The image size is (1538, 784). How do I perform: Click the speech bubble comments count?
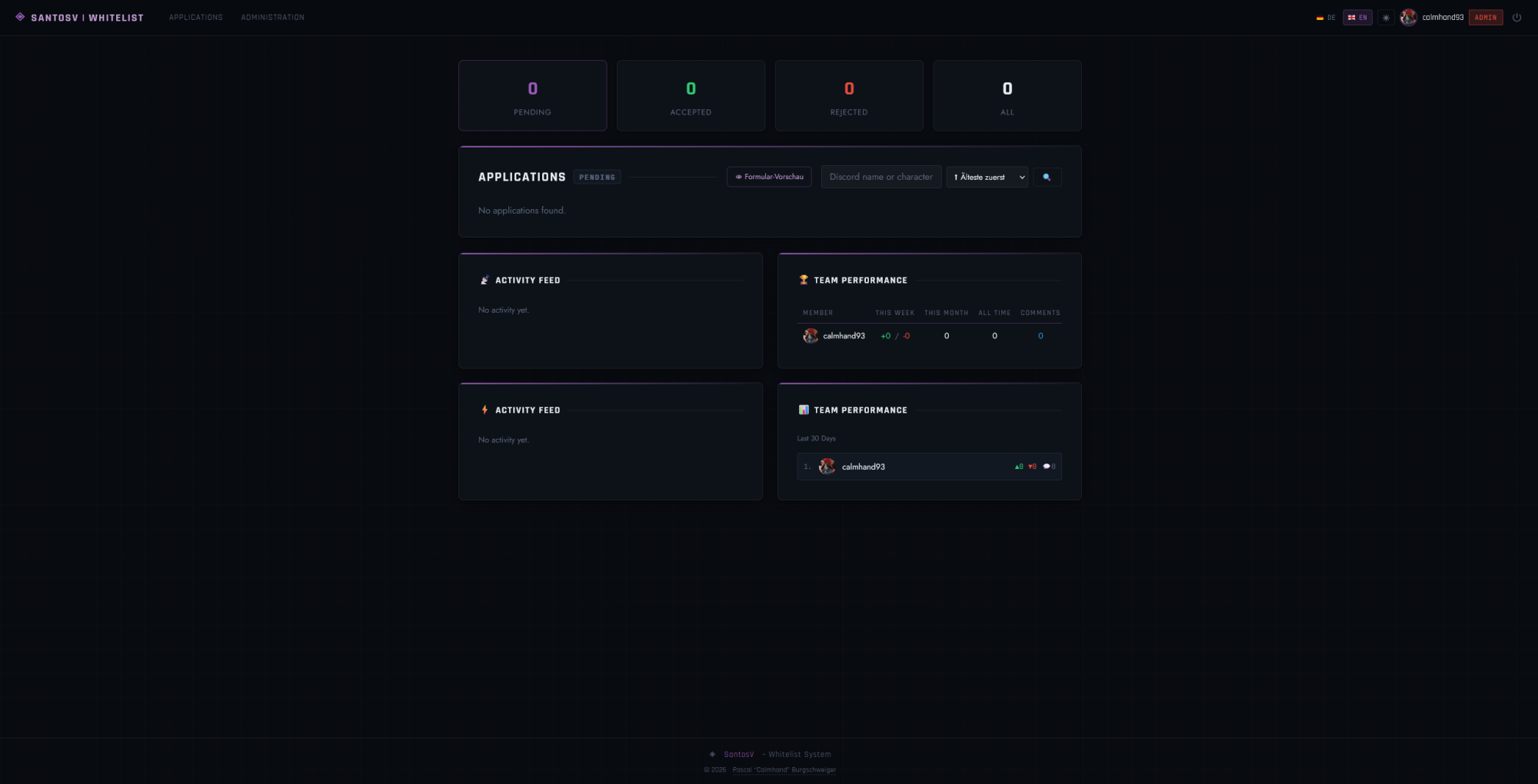click(x=1049, y=467)
